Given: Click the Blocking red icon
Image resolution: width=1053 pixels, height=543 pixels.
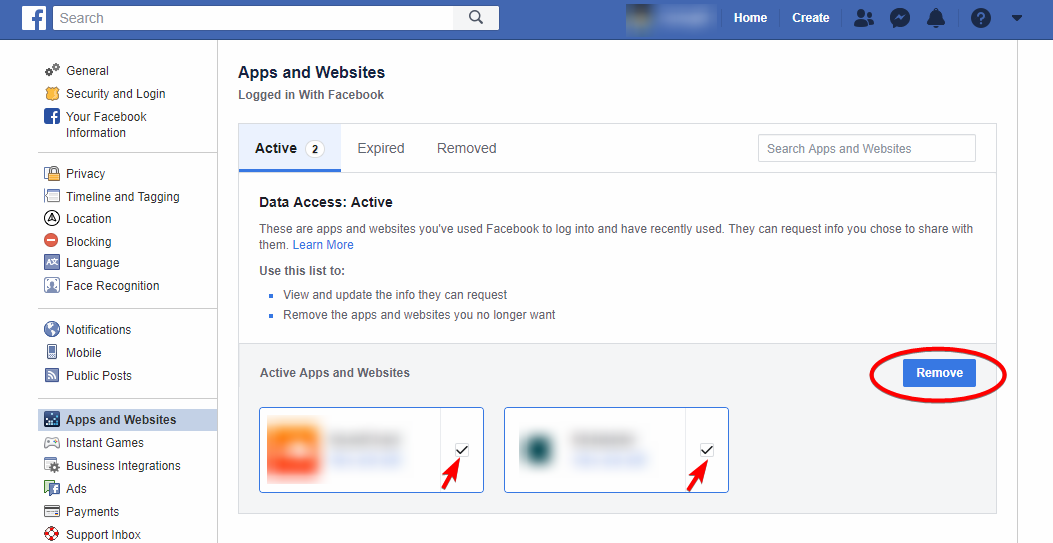Looking at the screenshot, I should pos(52,240).
